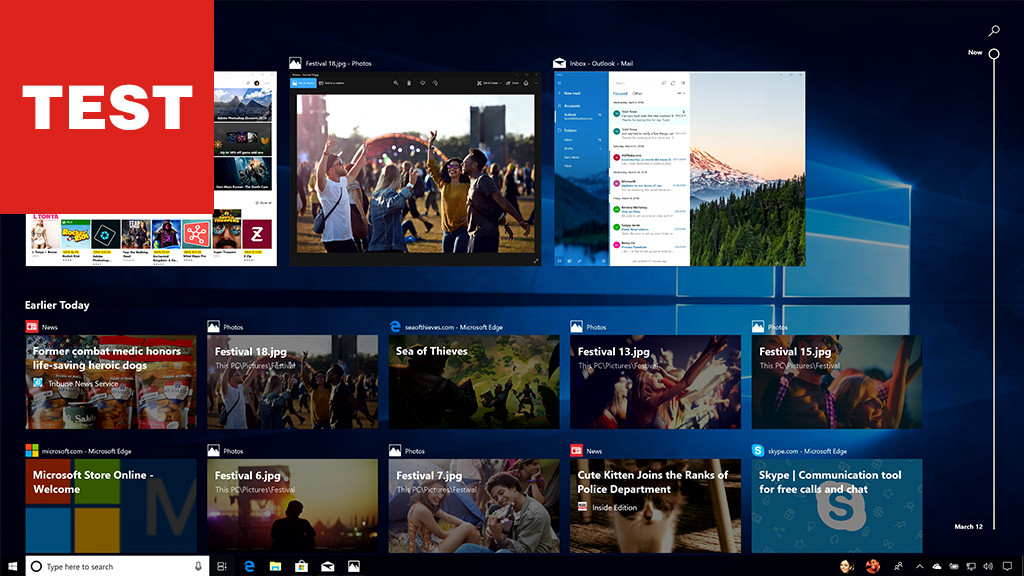Click the zoom icon in Photos window toolbar
The height and width of the screenshot is (576, 1024).
tap(396, 83)
